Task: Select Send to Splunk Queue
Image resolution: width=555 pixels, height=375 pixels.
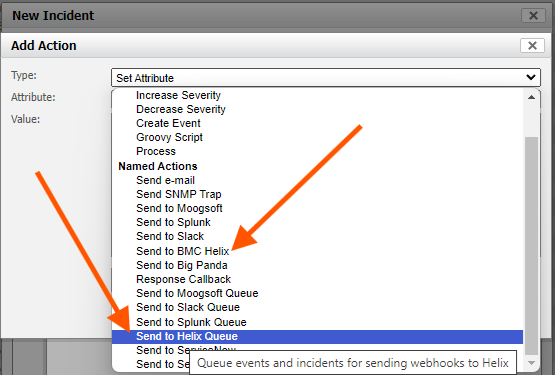Action: pyautogui.click(x=191, y=322)
